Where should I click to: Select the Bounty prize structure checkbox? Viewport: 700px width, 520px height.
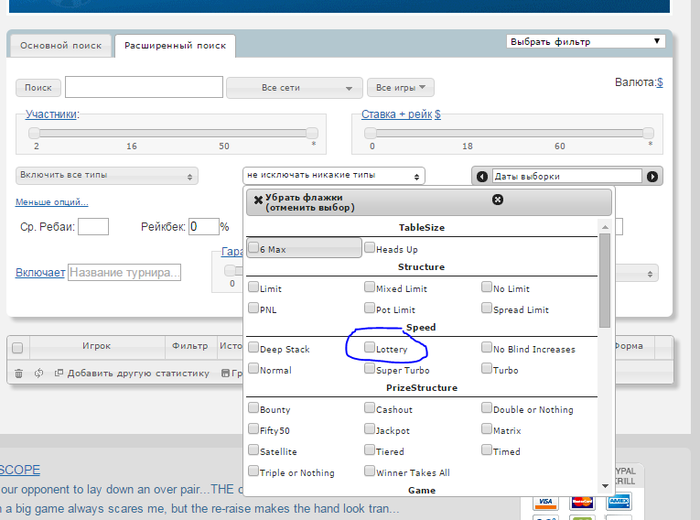coord(254,408)
